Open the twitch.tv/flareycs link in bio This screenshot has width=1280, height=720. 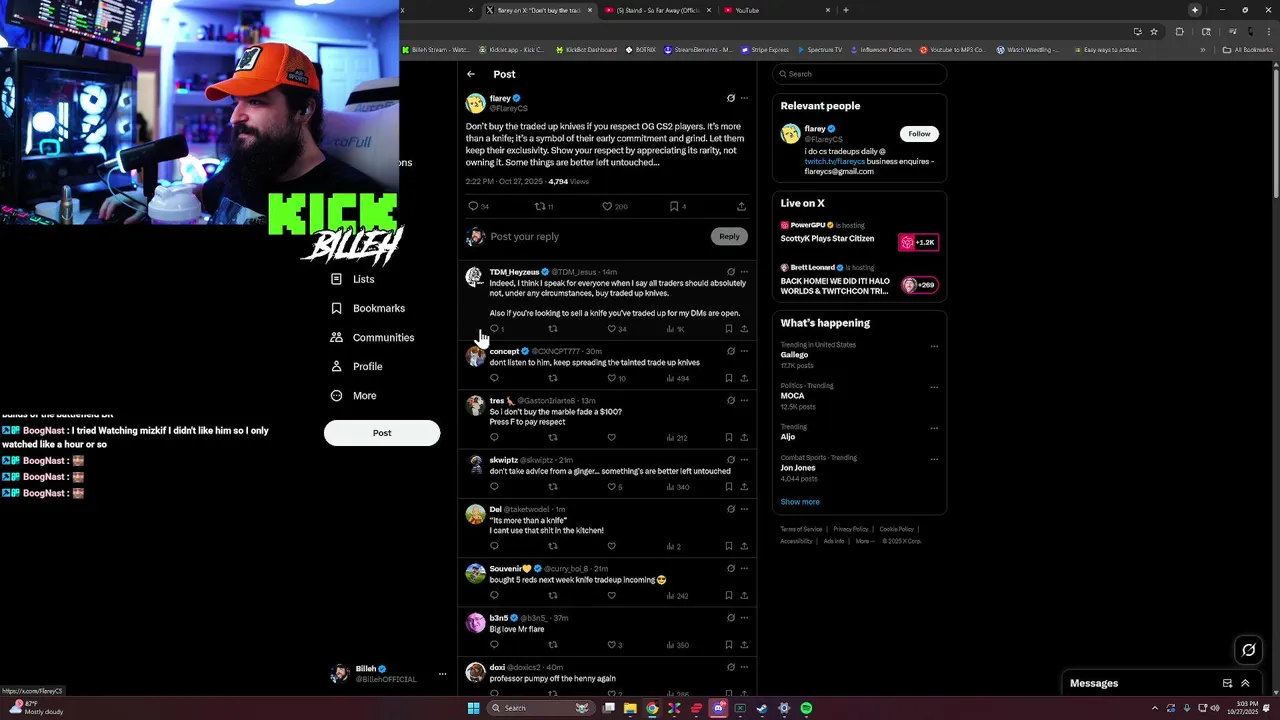pos(834,161)
